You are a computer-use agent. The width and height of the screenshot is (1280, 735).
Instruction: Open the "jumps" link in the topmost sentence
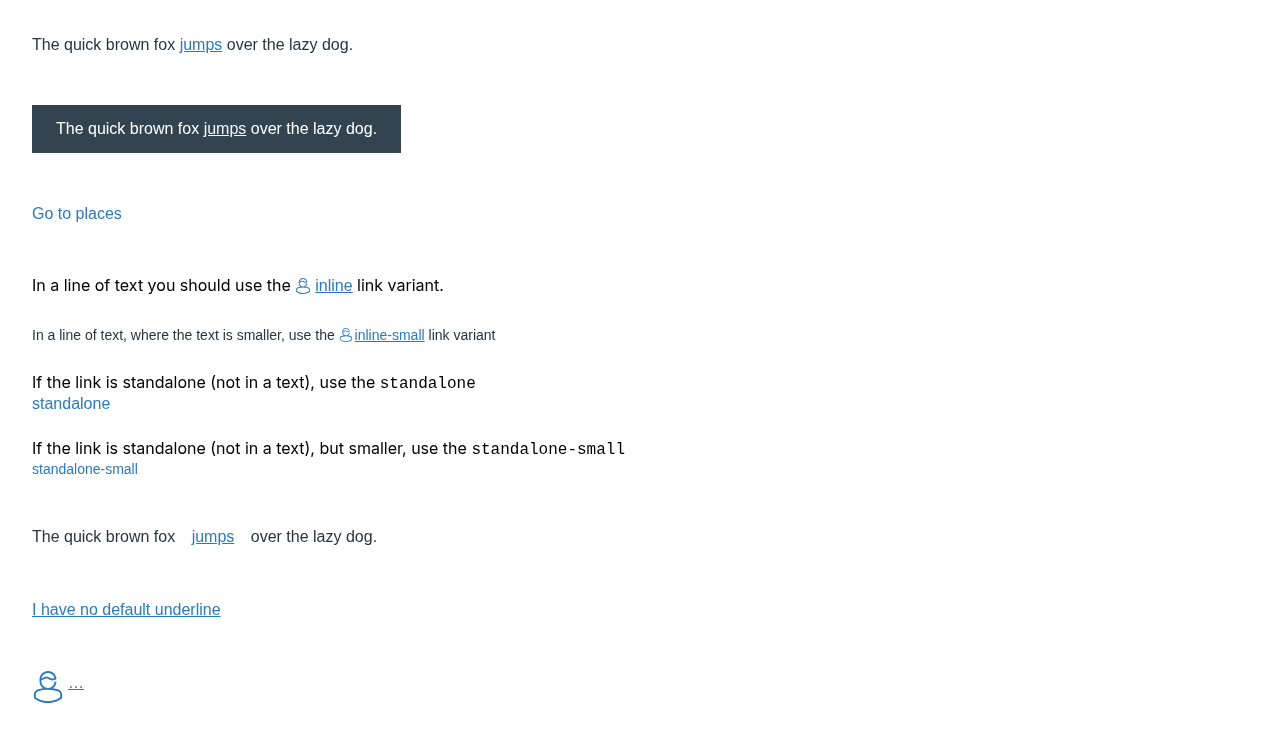pos(201,45)
